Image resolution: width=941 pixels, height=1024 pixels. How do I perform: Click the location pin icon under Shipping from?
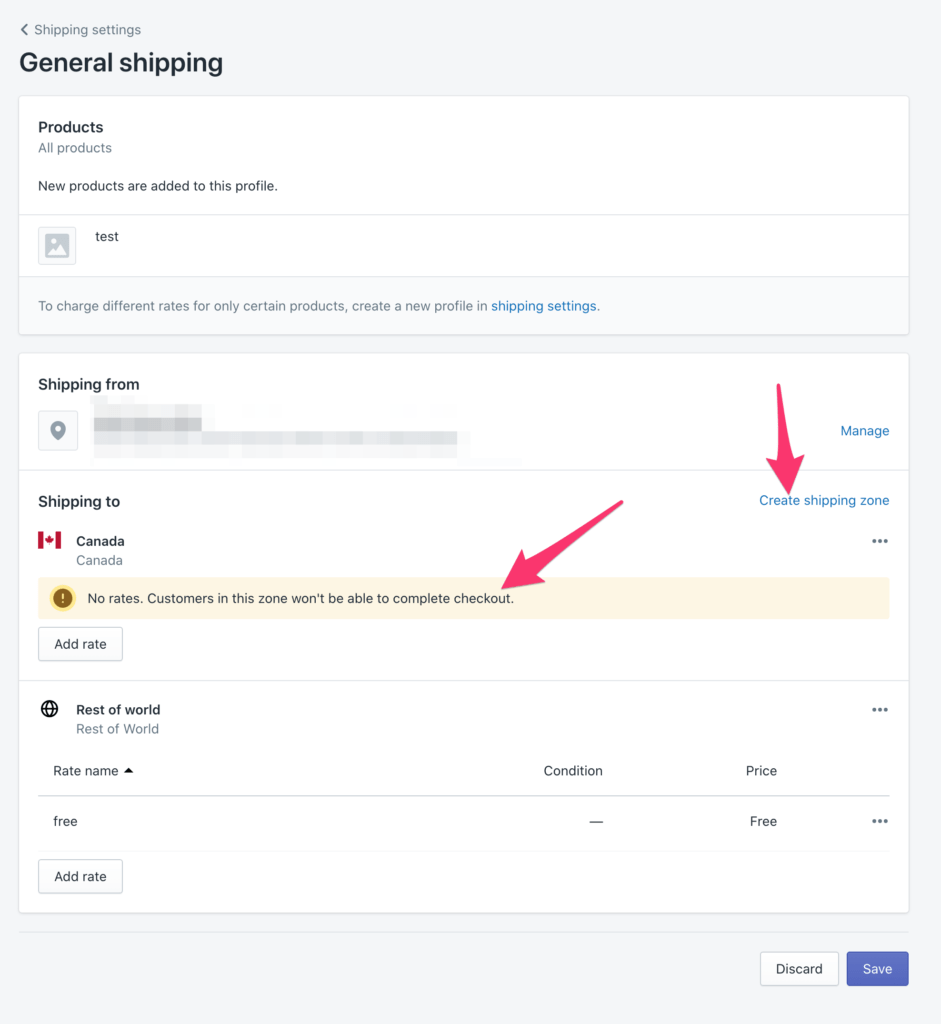(x=57, y=430)
